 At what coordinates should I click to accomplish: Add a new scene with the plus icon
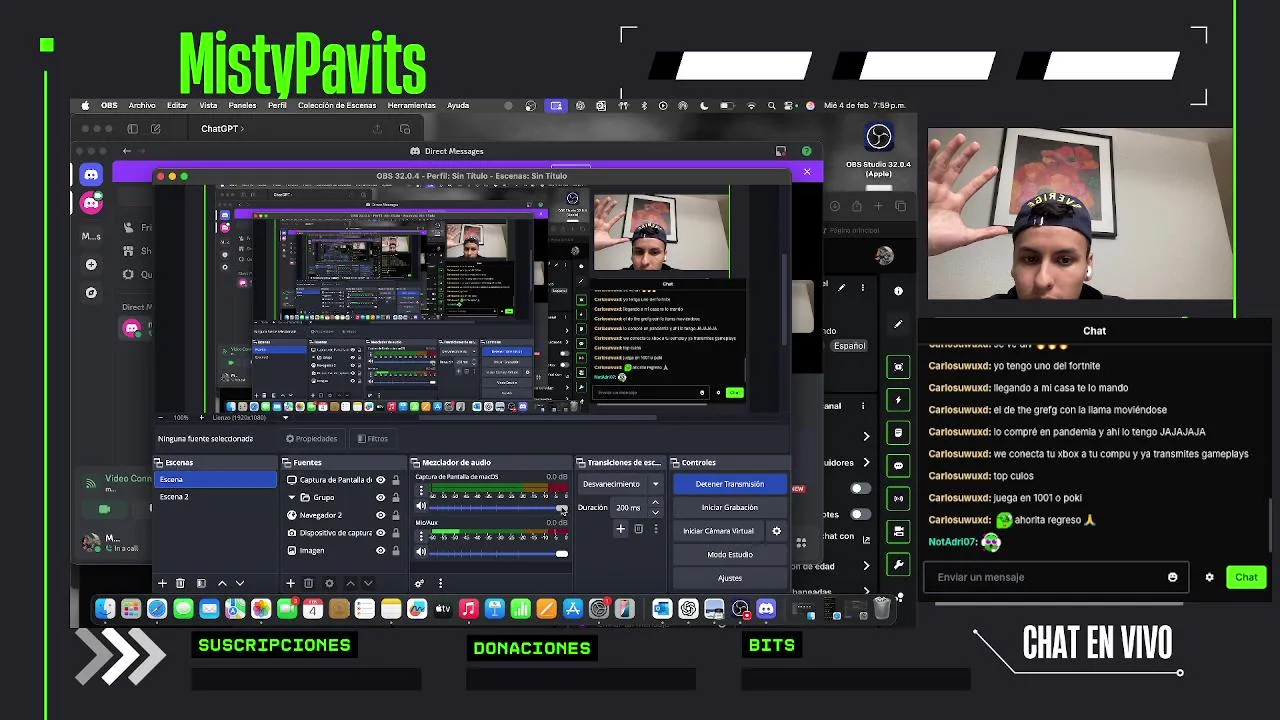point(162,583)
